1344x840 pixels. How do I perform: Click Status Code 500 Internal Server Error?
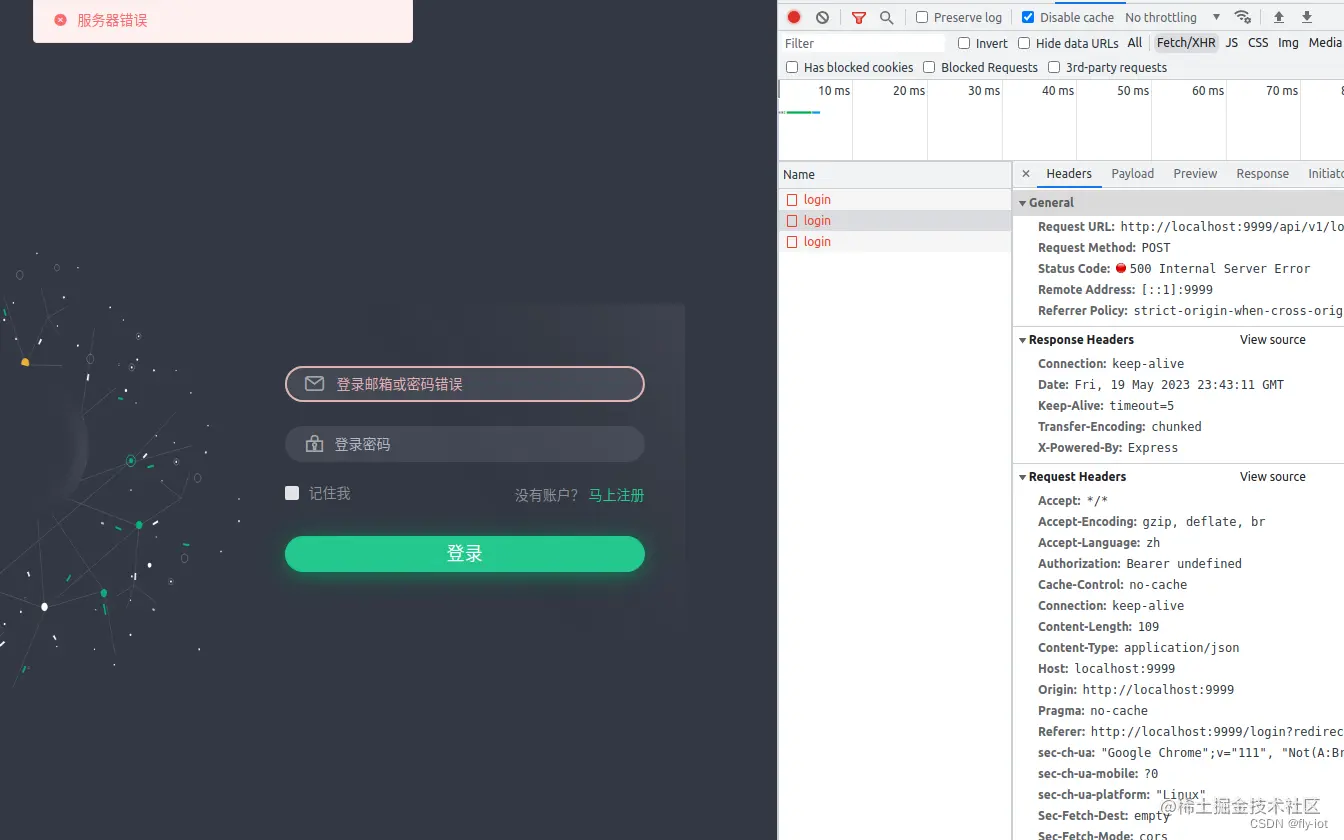(1174, 269)
